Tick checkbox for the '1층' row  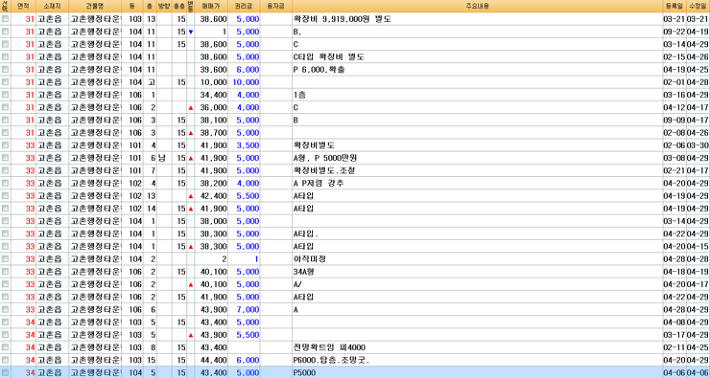coord(5,95)
